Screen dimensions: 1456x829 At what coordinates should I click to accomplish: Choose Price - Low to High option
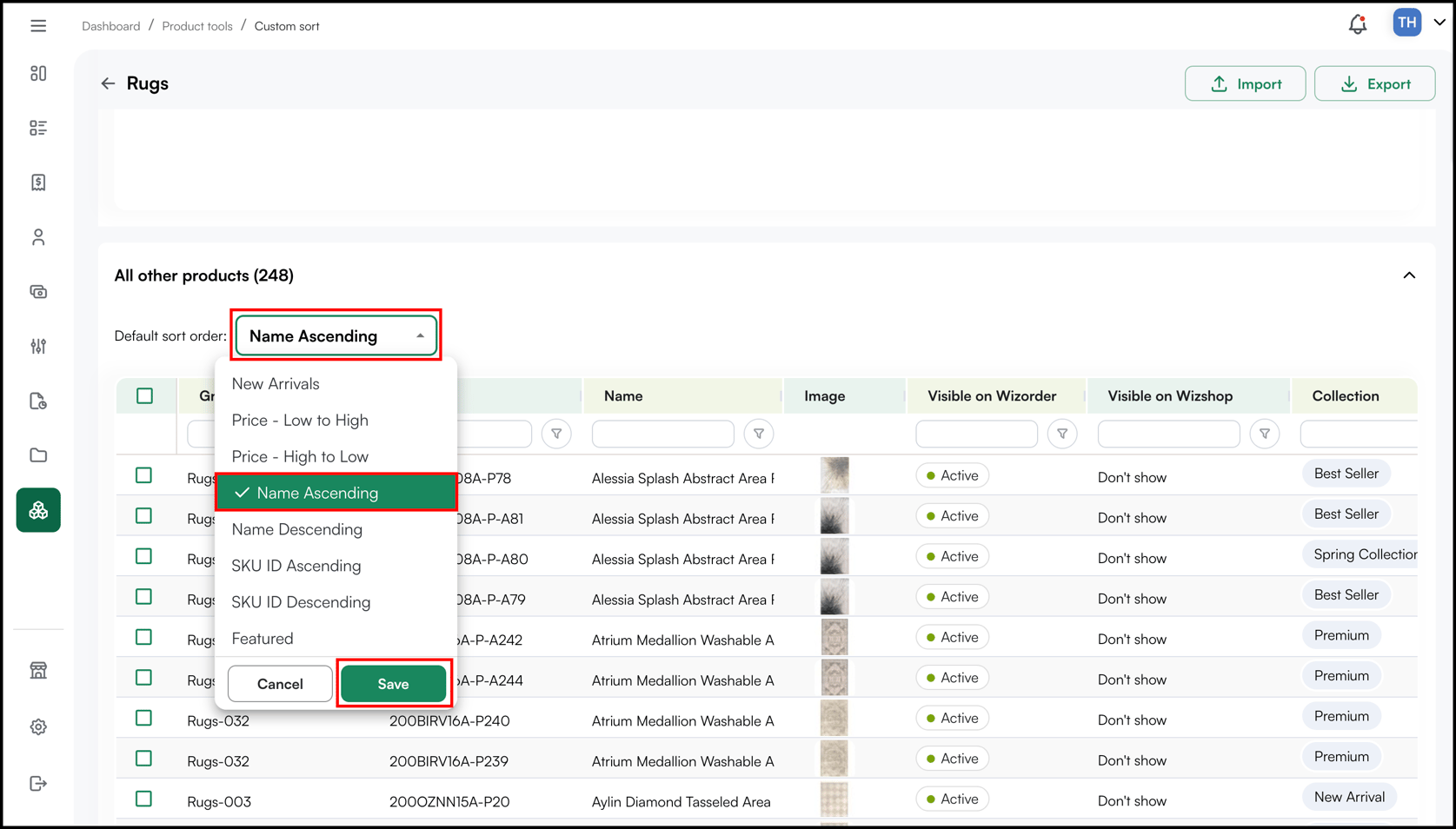coord(300,421)
